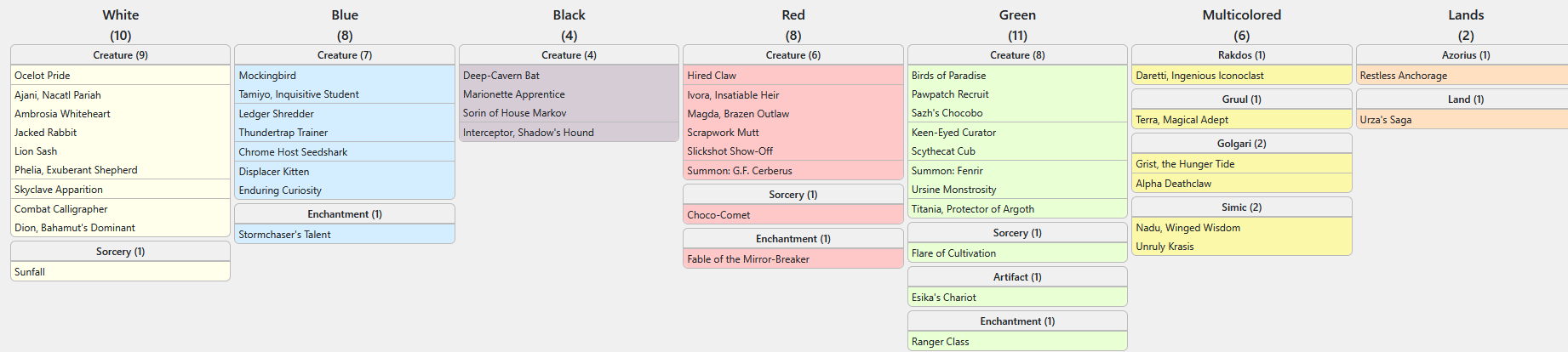Screen dimensions: 1568x352
Task: Select Daretti, Ingenious Iconoclast
Action: tap(1199, 76)
